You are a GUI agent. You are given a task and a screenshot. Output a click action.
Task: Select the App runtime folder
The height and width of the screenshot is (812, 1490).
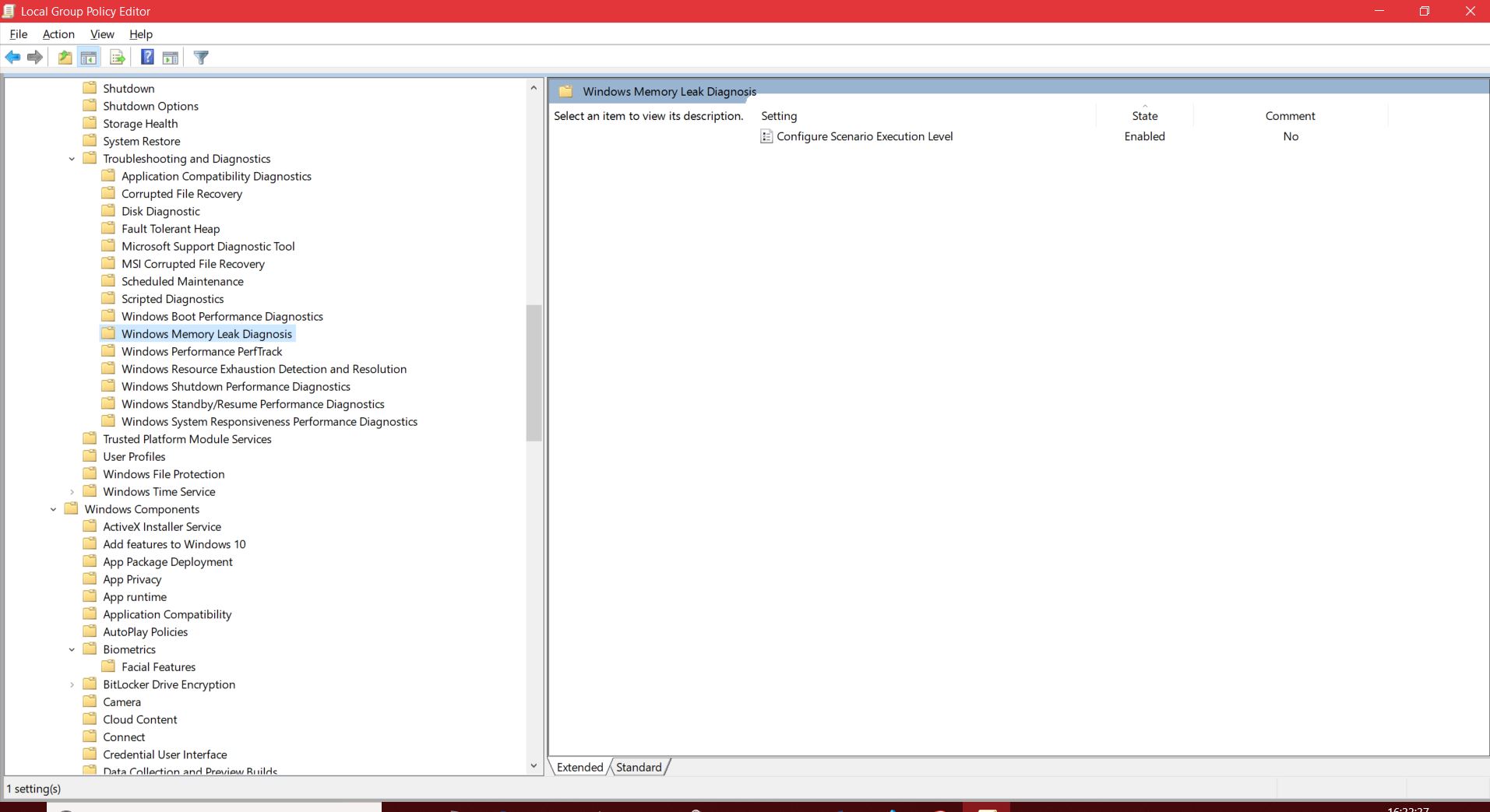(x=135, y=596)
